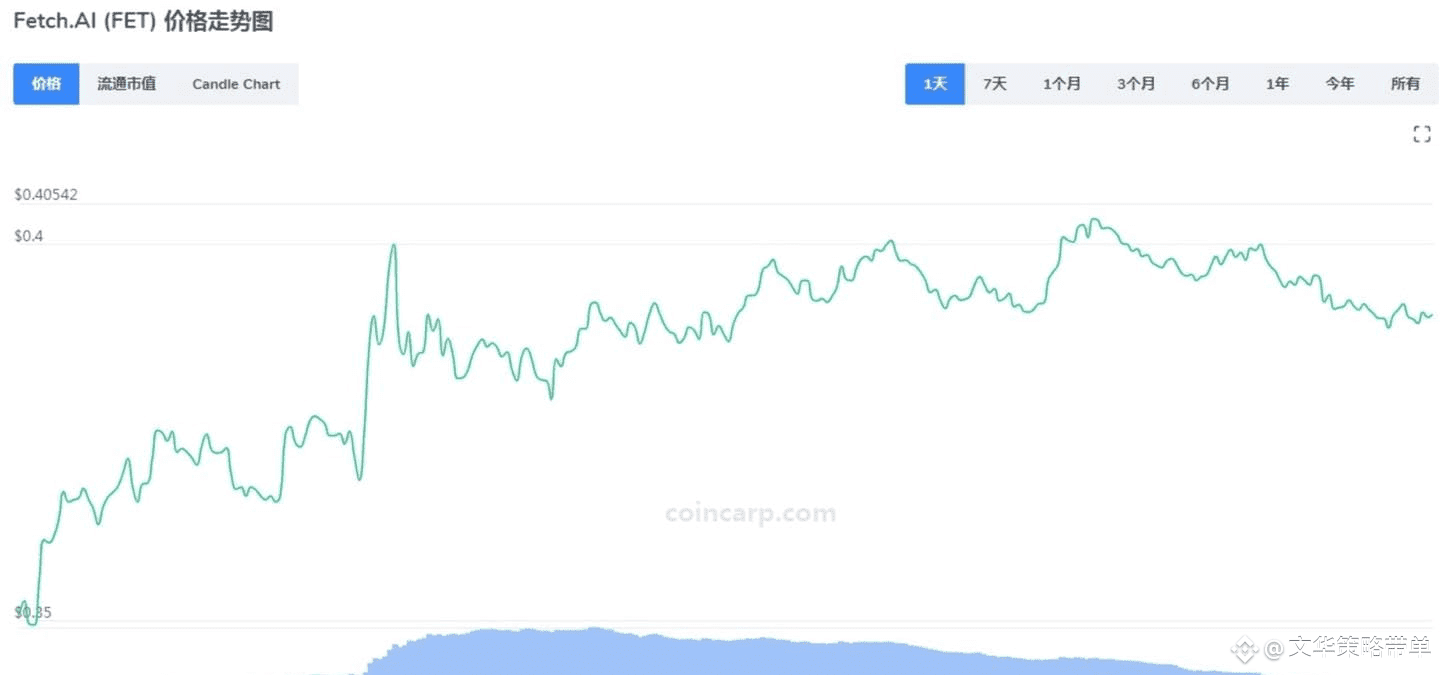1440x675 pixels.
Task: Switch to the 流通市值 tab
Action: click(126, 84)
